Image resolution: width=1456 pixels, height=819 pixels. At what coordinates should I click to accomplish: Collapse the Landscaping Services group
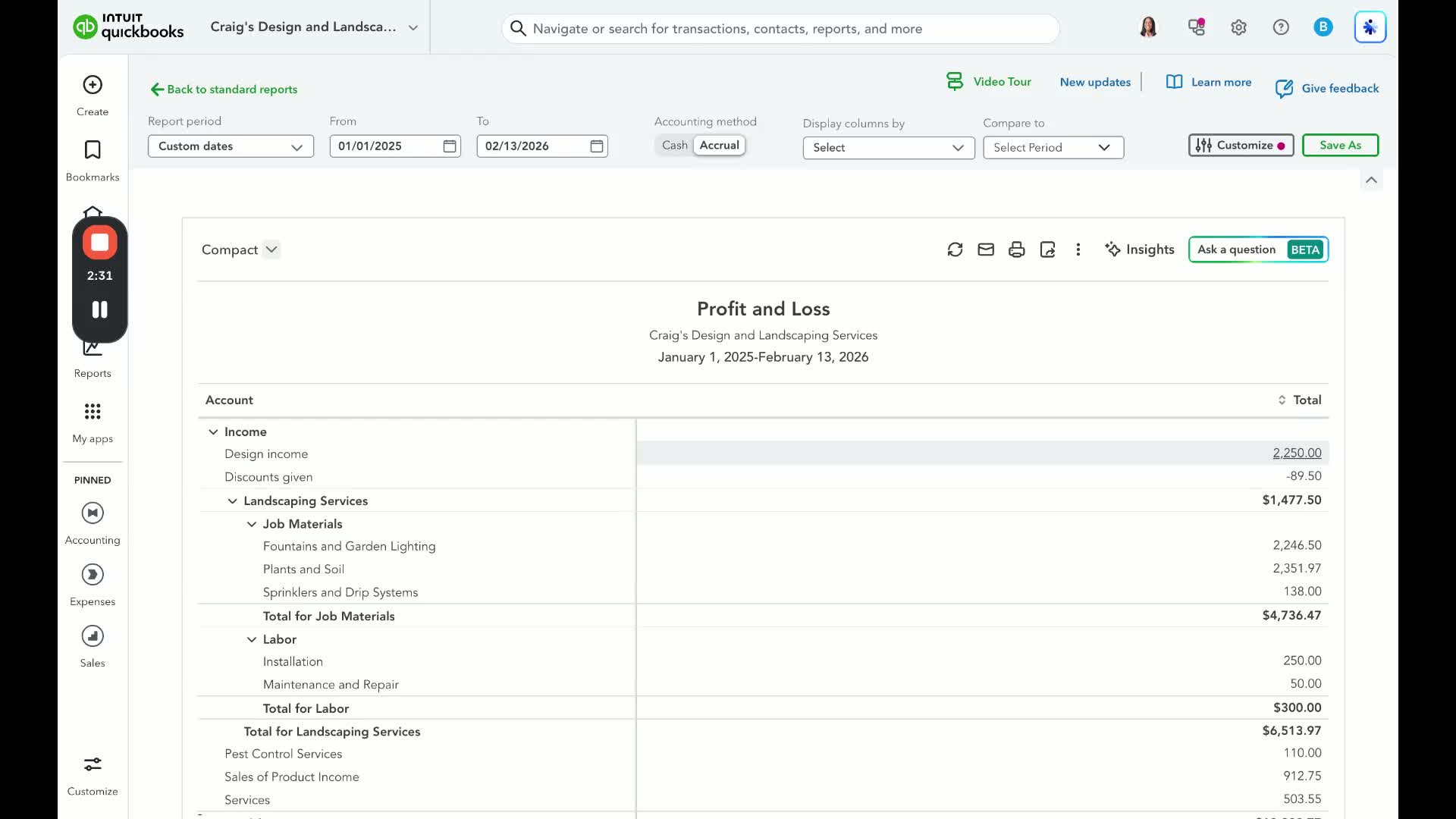233,501
